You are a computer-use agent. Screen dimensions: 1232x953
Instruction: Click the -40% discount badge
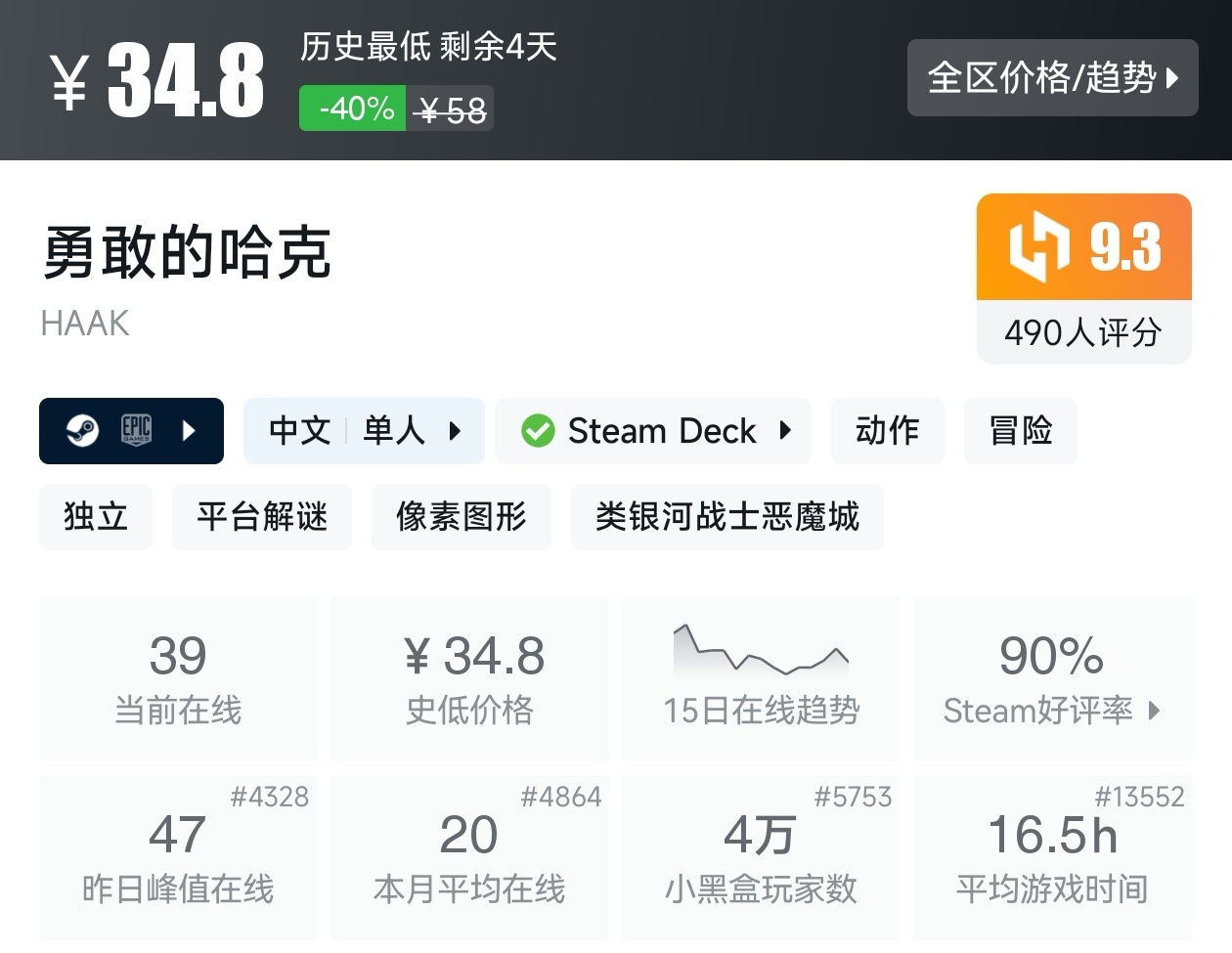(x=353, y=108)
